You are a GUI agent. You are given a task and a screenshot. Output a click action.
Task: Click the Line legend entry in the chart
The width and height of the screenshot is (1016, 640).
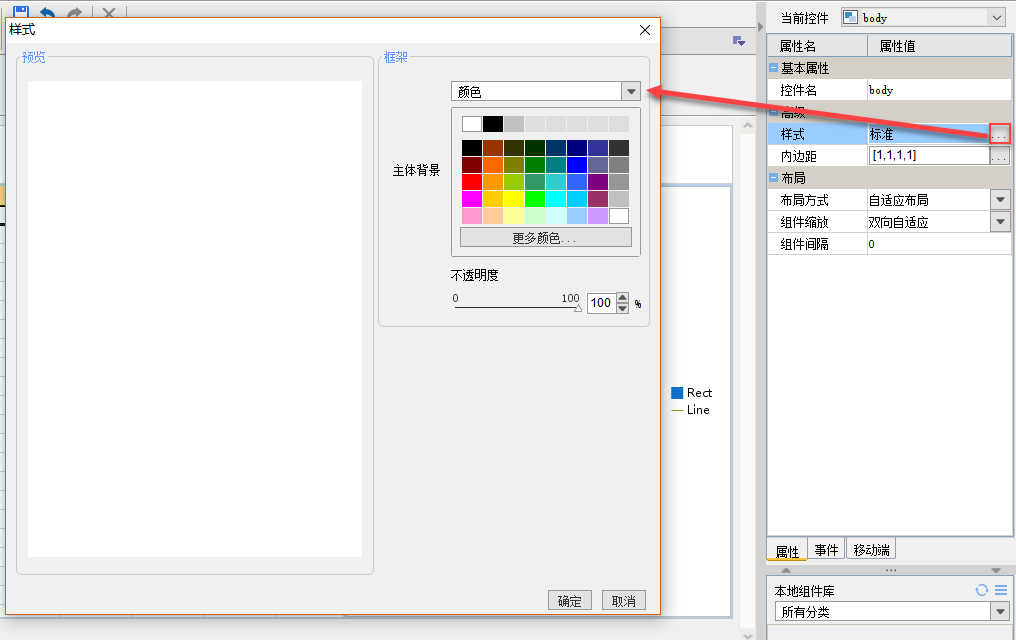[x=690, y=409]
